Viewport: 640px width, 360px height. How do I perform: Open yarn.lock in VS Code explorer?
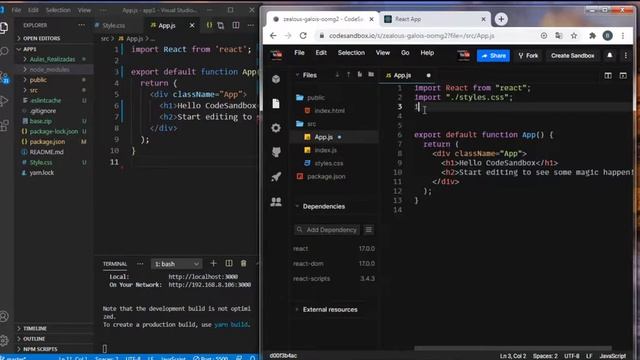(x=41, y=173)
